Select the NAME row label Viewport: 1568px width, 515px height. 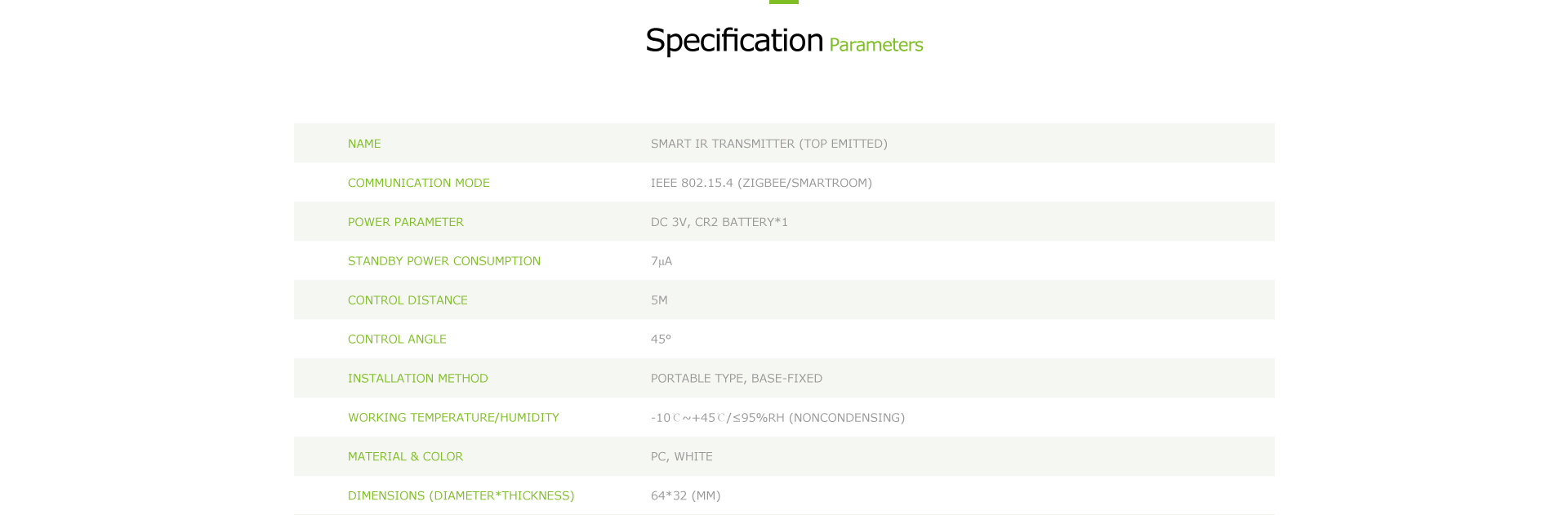click(364, 144)
